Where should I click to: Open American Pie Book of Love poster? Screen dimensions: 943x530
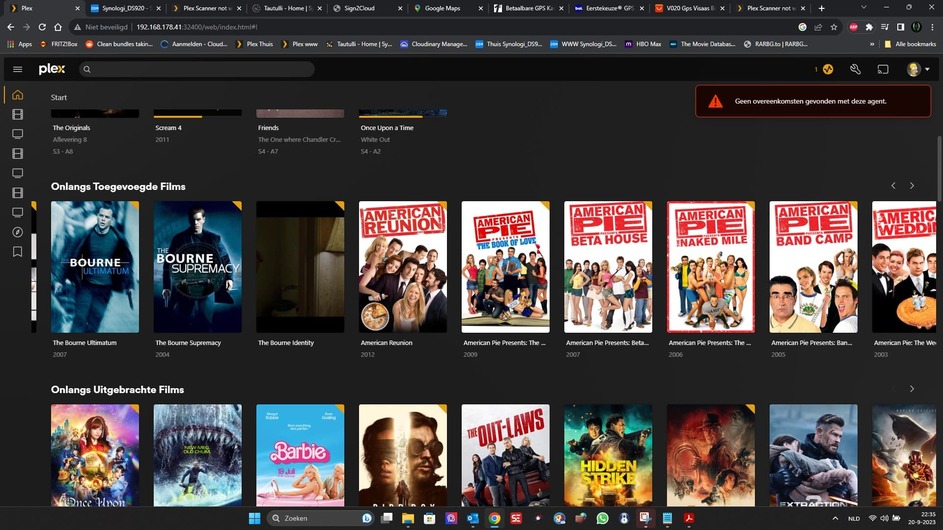(x=505, y=267)
